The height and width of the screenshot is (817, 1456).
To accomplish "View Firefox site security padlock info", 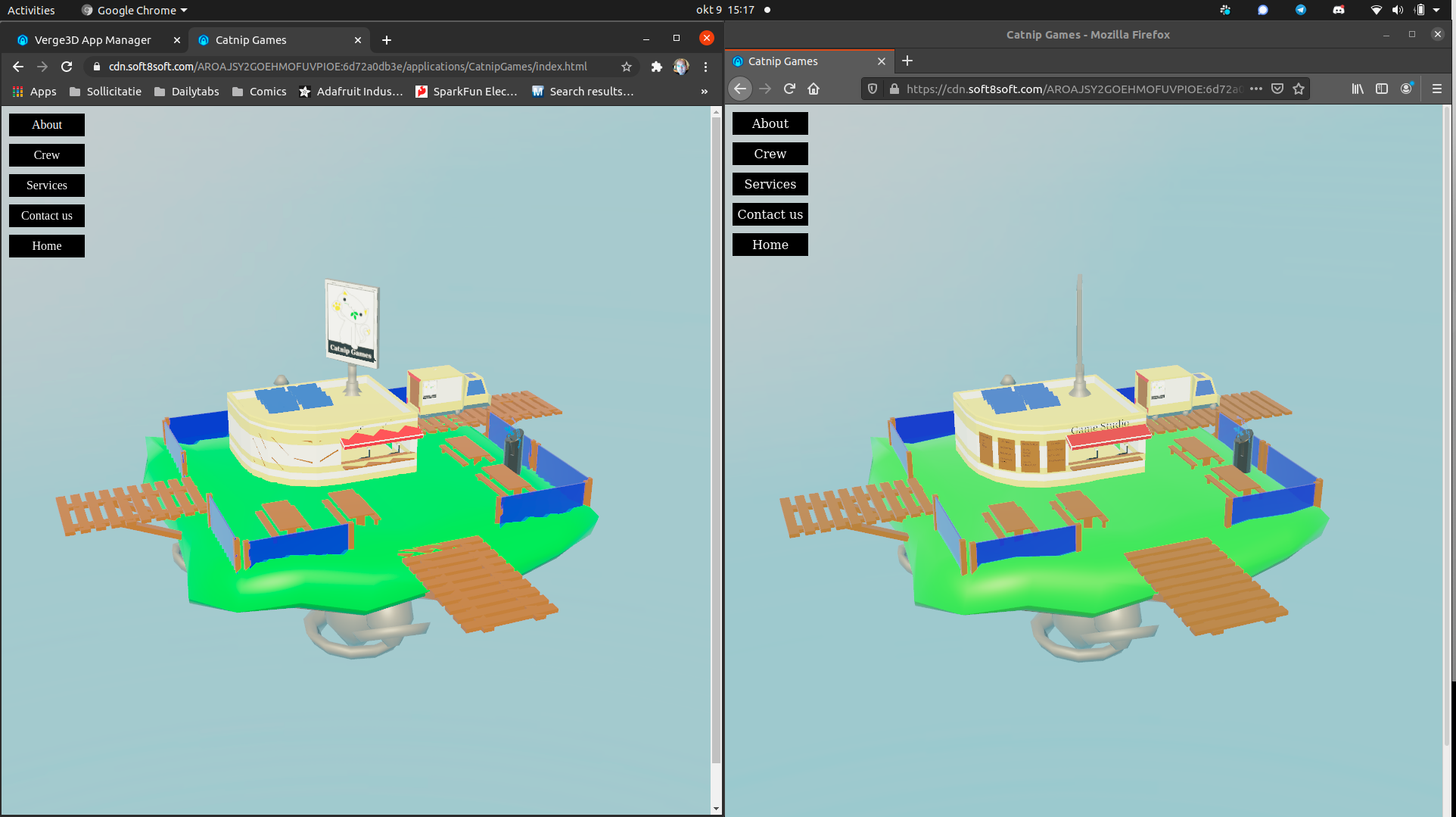I will pyautogui.click(x=894, y=89).
